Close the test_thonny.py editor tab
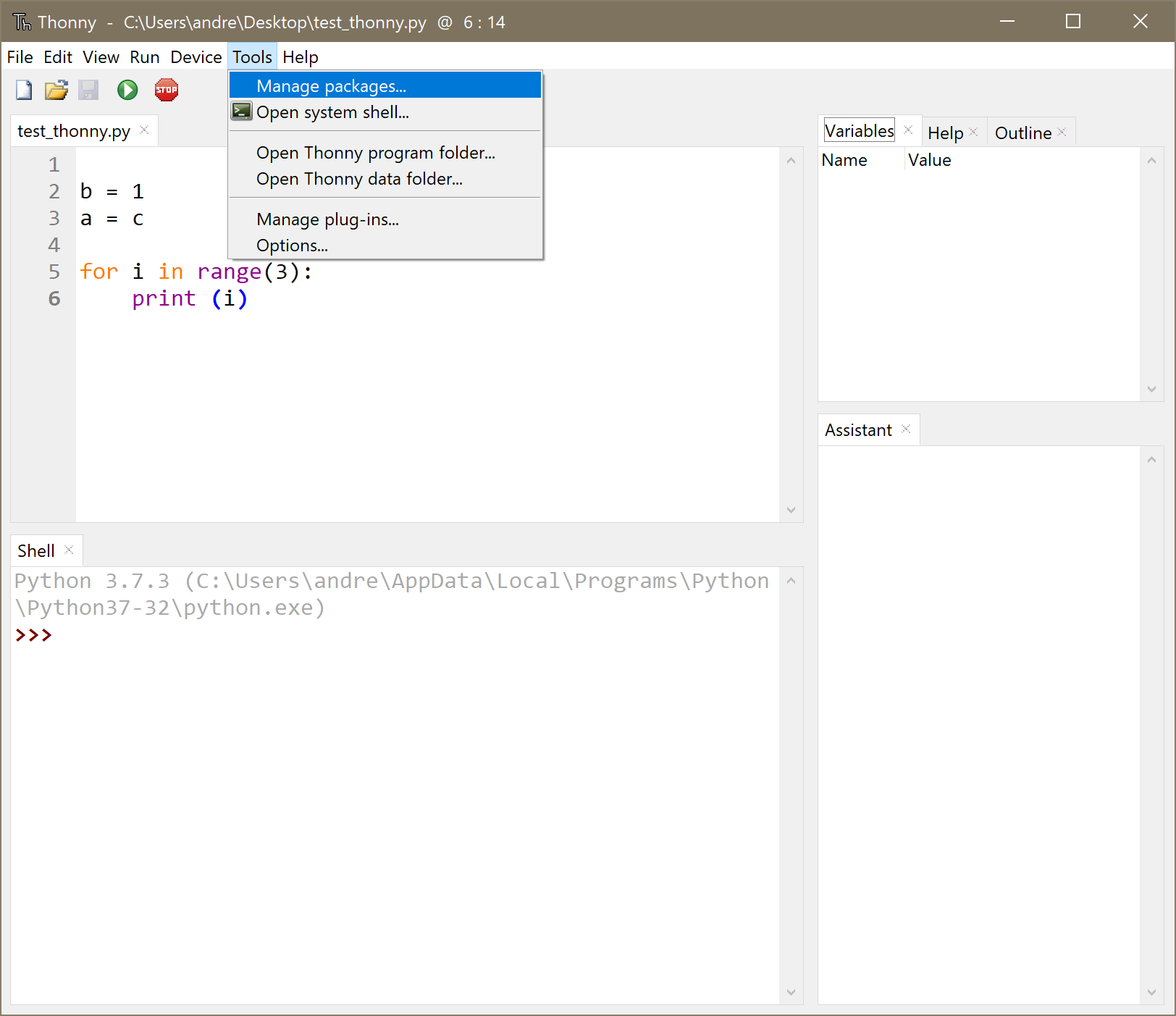Image resolution: width=1176 pixels, height=1016 pixels. (x=144, y=130)
